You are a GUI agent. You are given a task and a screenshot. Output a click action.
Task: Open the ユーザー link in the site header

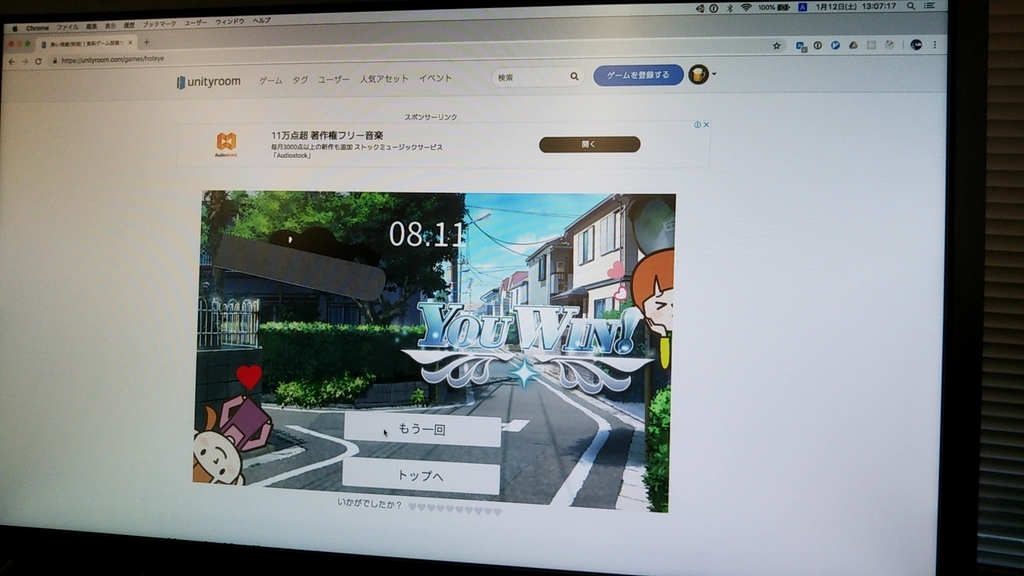[334, 79]
